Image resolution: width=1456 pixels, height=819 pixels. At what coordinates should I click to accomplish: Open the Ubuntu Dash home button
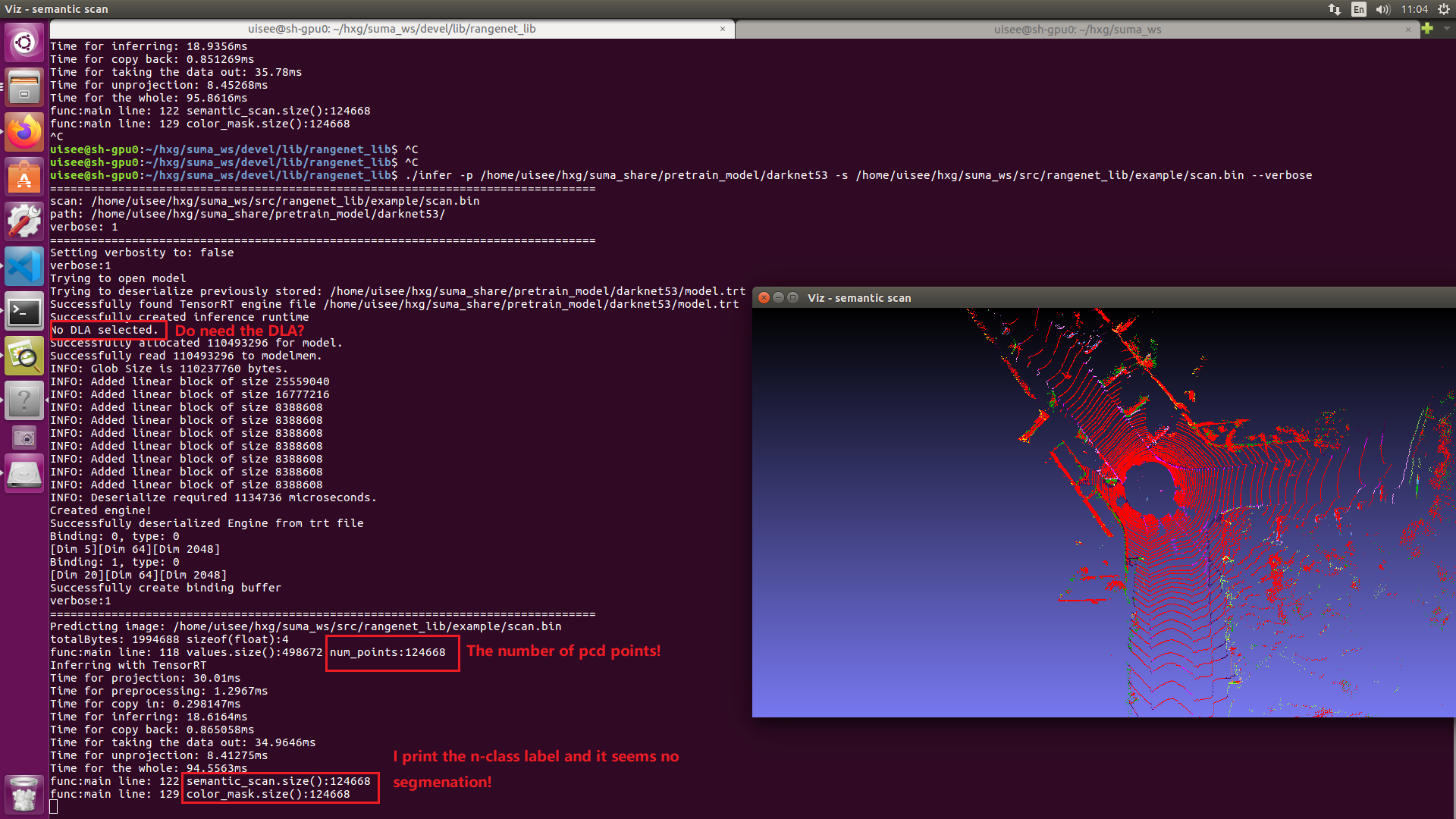25,42
